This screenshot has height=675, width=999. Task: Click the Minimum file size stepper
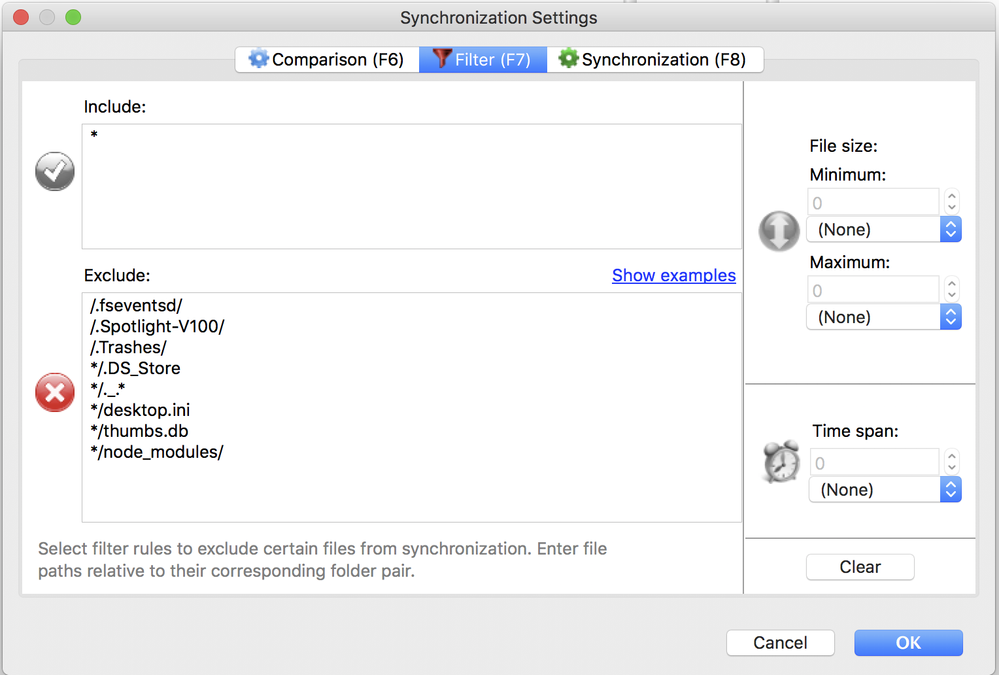(952, 202)
